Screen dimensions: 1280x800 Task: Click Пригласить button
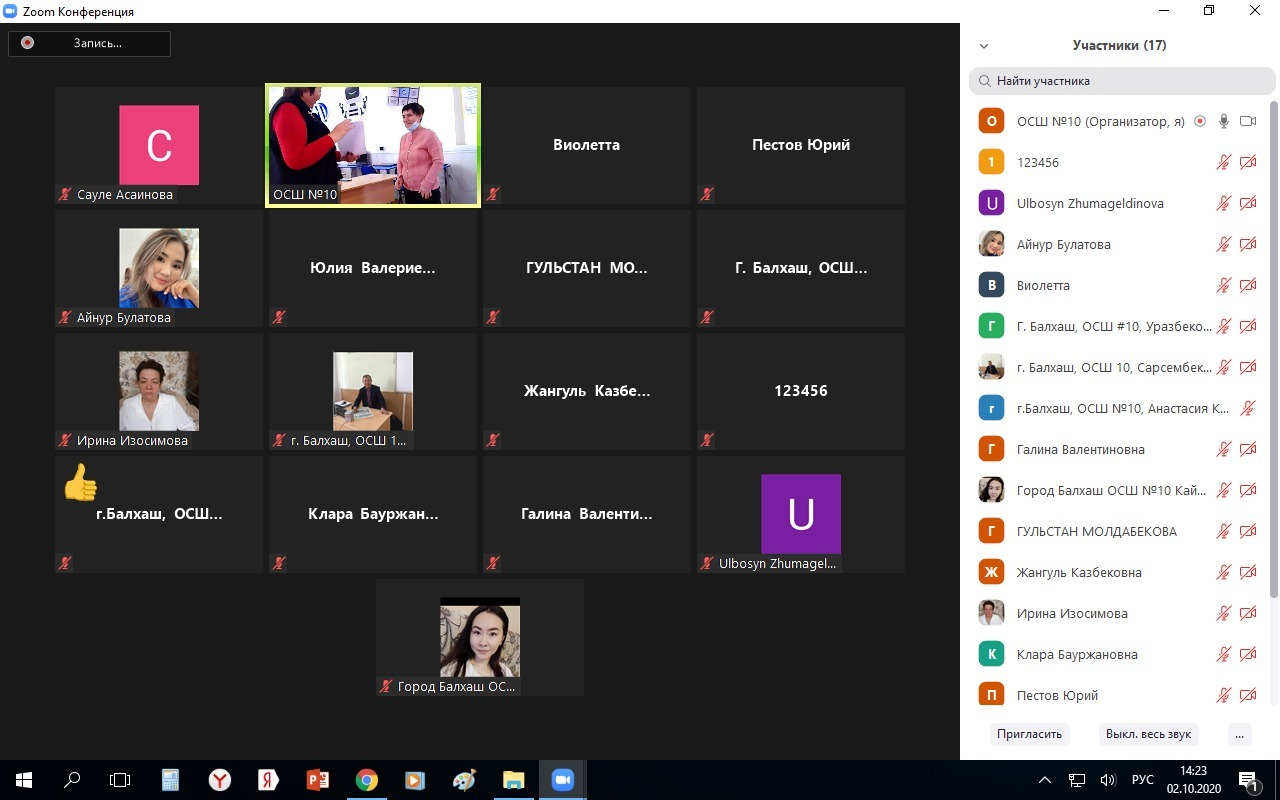[1029, 734]
